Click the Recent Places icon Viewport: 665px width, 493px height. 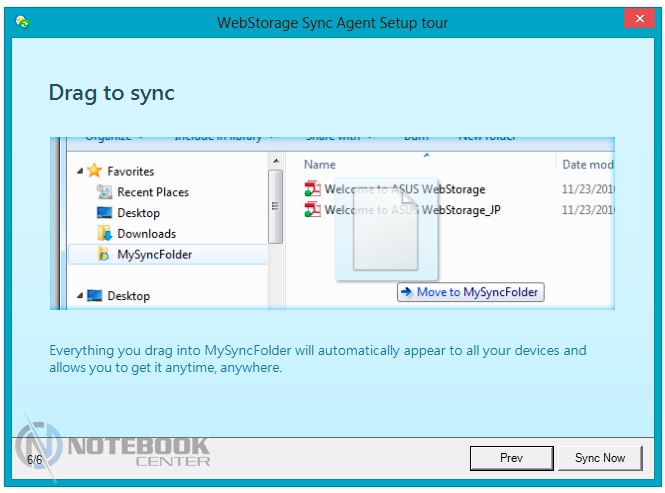click(x=104, y=192)
